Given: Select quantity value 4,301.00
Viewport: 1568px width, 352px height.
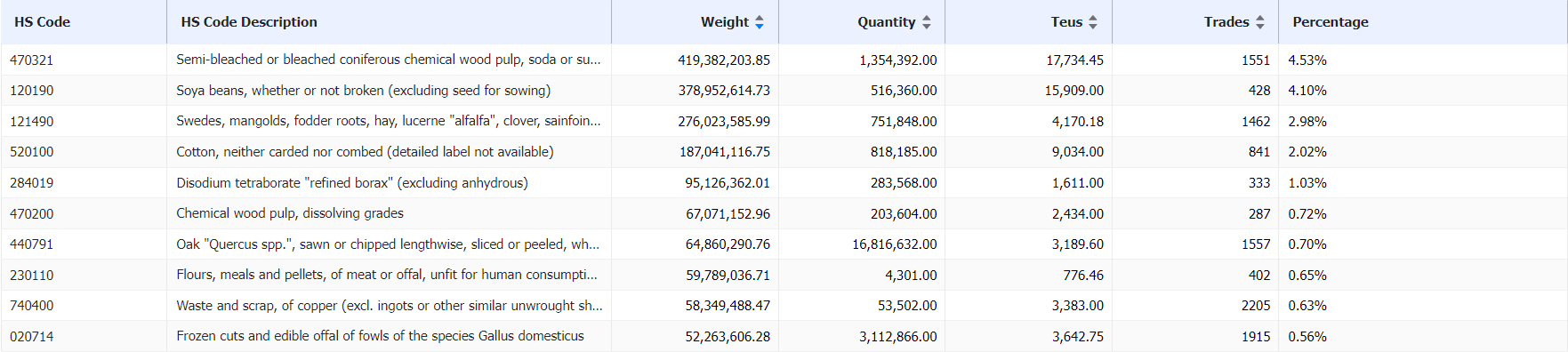Looking at the screenshot, I should pyautogui.click(x=912, y=276).
